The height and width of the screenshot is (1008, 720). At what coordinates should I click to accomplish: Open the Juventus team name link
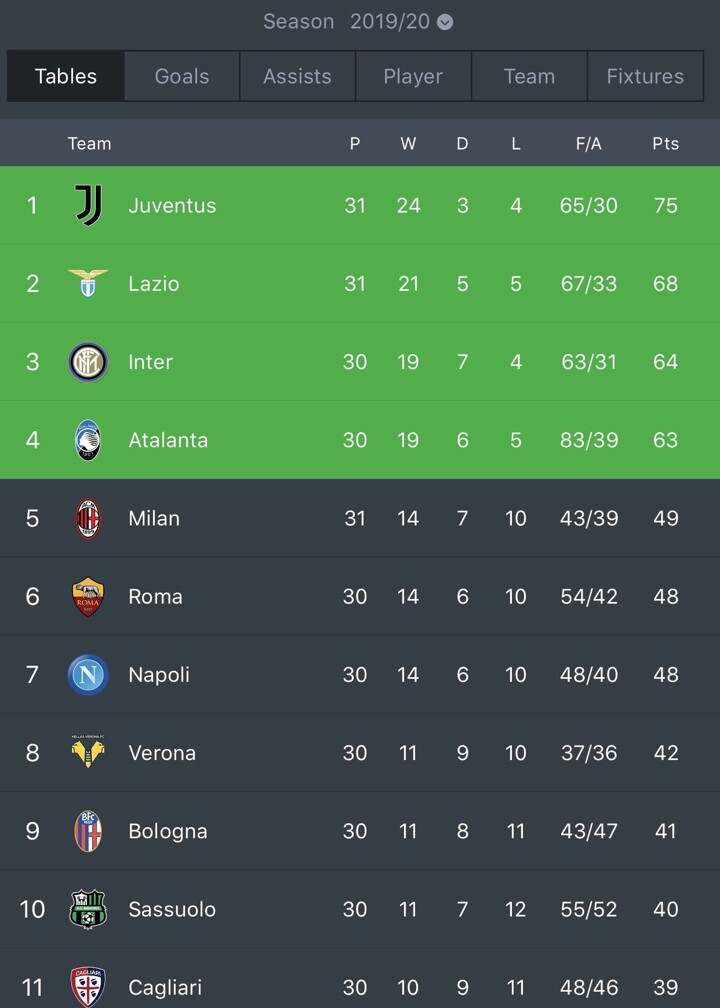click(172, 205)
